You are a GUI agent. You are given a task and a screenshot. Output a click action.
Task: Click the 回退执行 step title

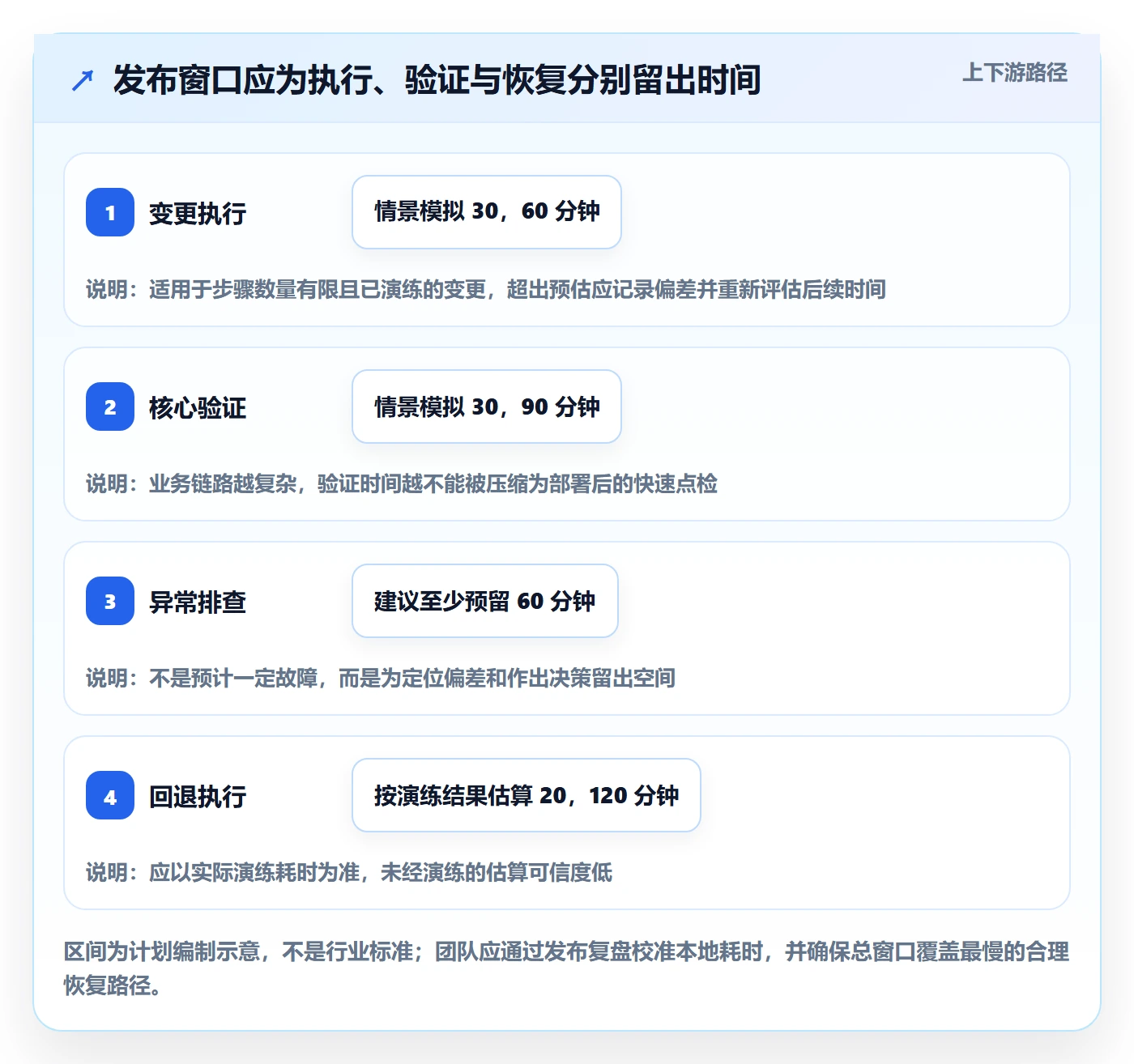(198, 797)
